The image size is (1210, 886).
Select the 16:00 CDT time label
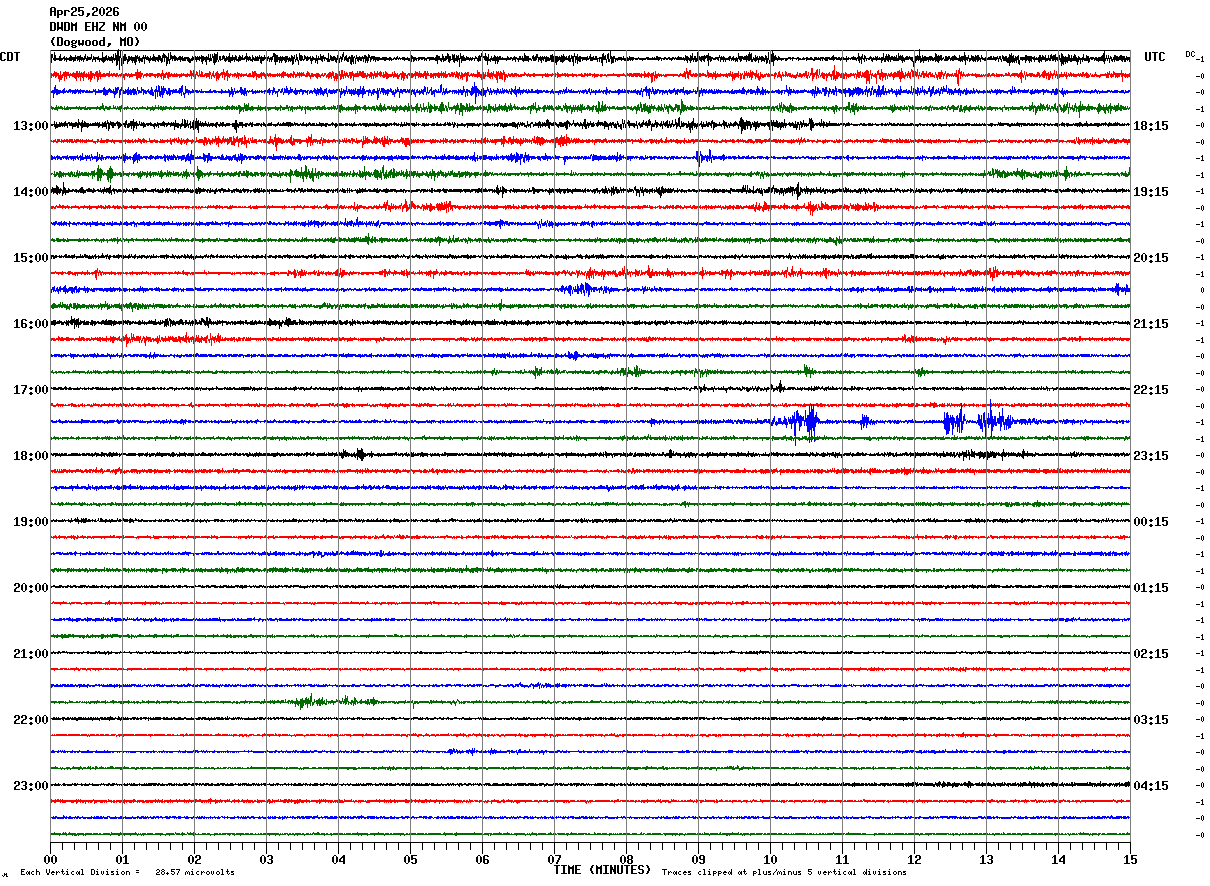[31, 324]
